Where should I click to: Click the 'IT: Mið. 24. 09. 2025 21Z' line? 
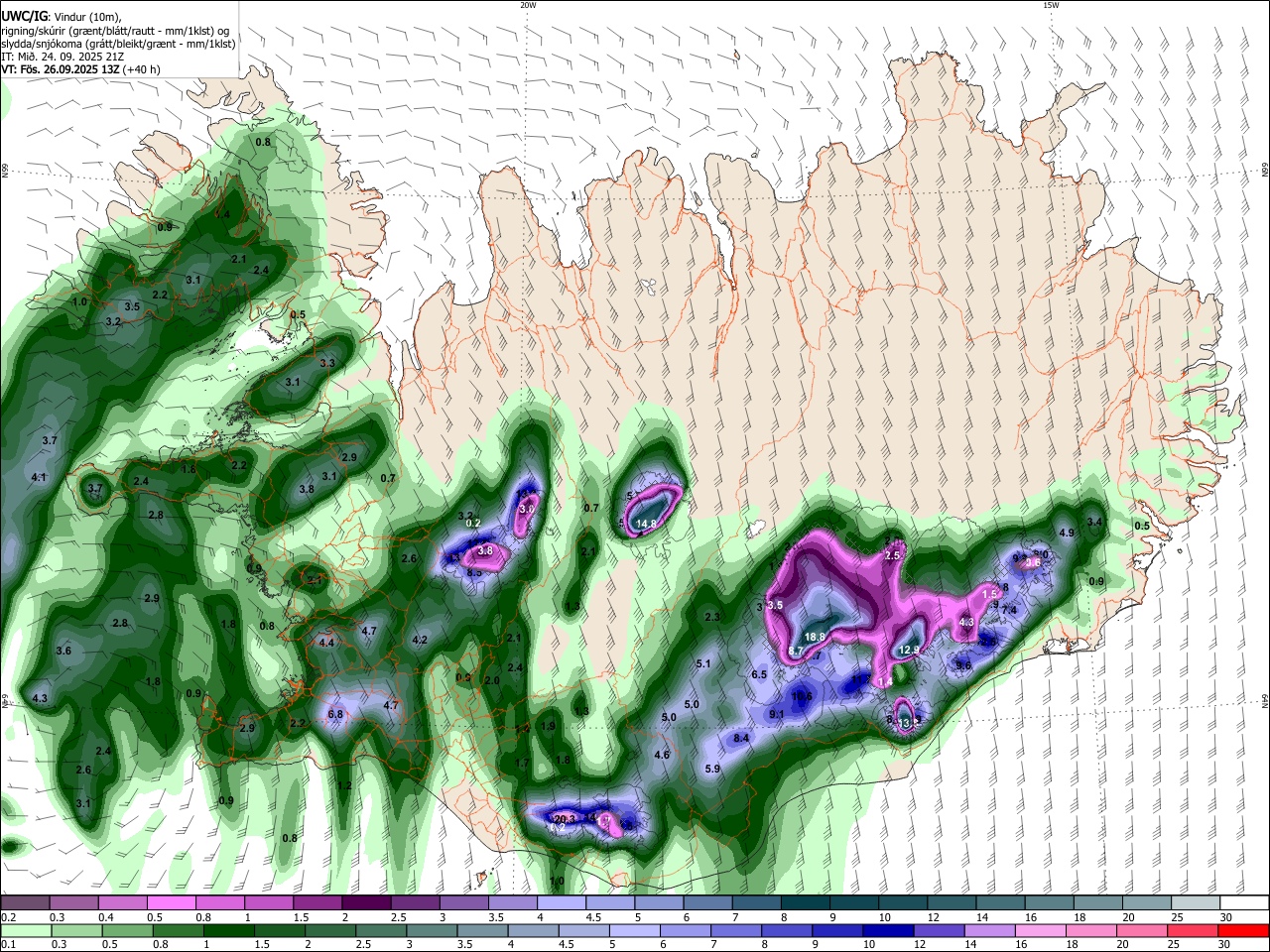[x=63, y=57]
